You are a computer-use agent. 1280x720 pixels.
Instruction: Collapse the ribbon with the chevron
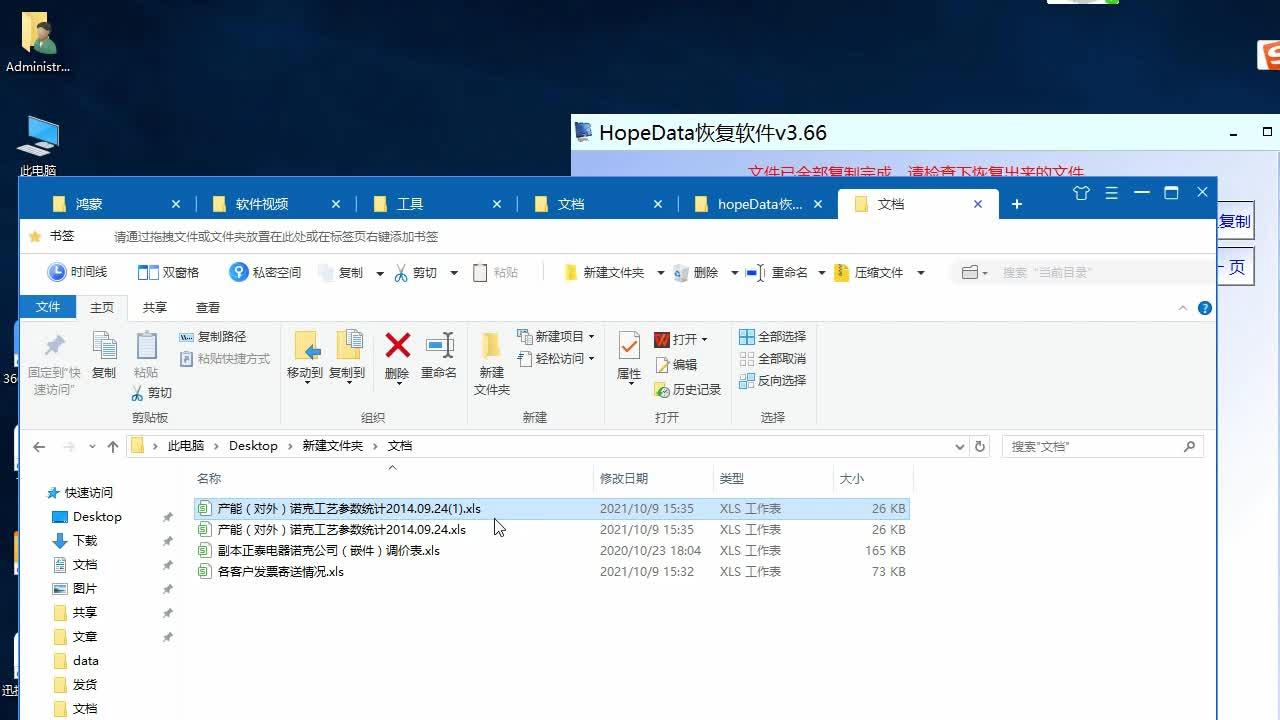(x=1184, y=308)
